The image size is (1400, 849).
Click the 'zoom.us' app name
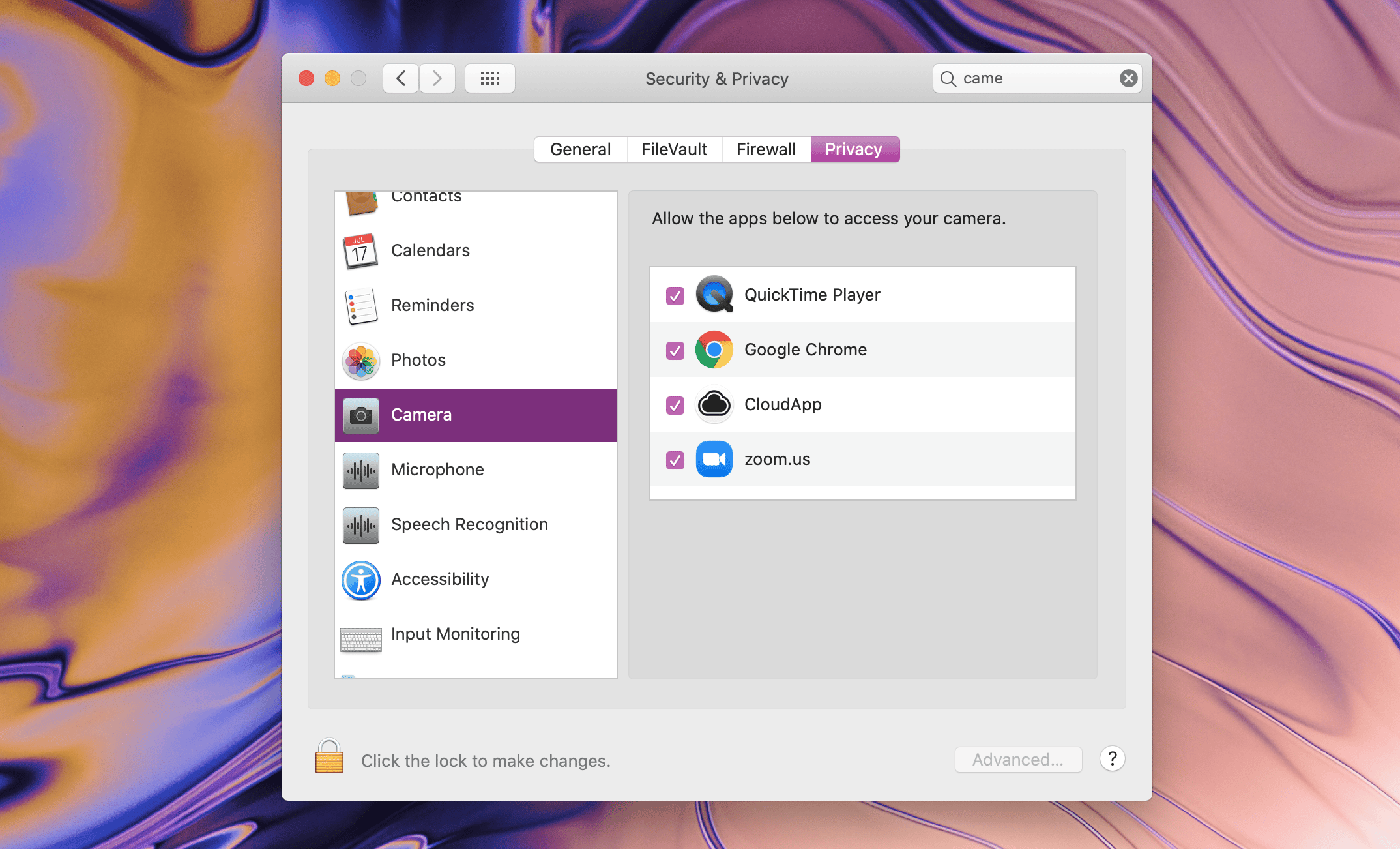pyautogui.click(x=778, y=459)
